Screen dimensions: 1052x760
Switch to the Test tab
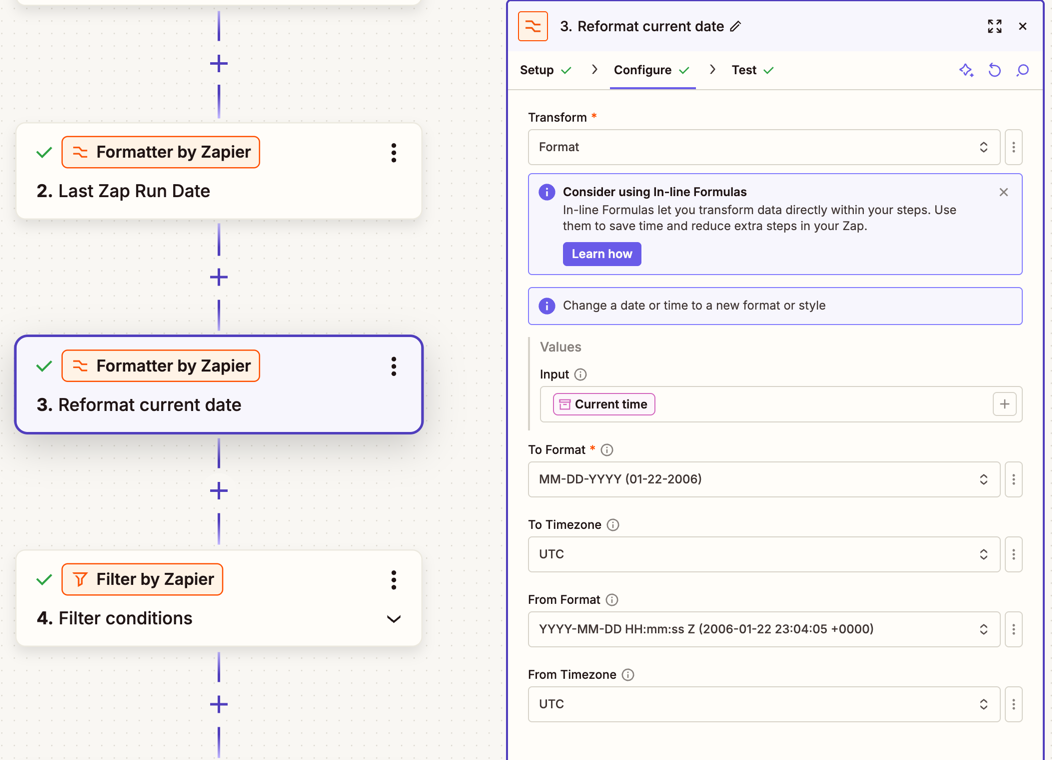[x=744, y=70]
